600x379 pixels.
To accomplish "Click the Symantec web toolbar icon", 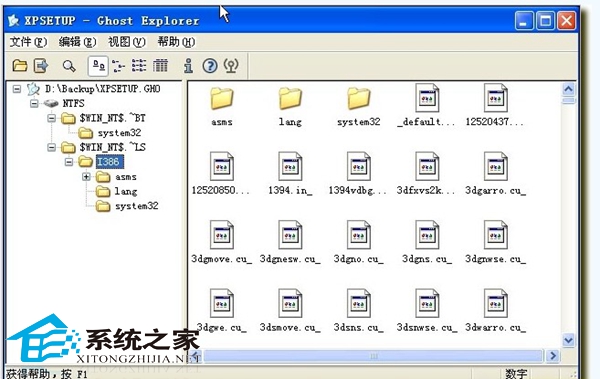I will click(231, 66).
